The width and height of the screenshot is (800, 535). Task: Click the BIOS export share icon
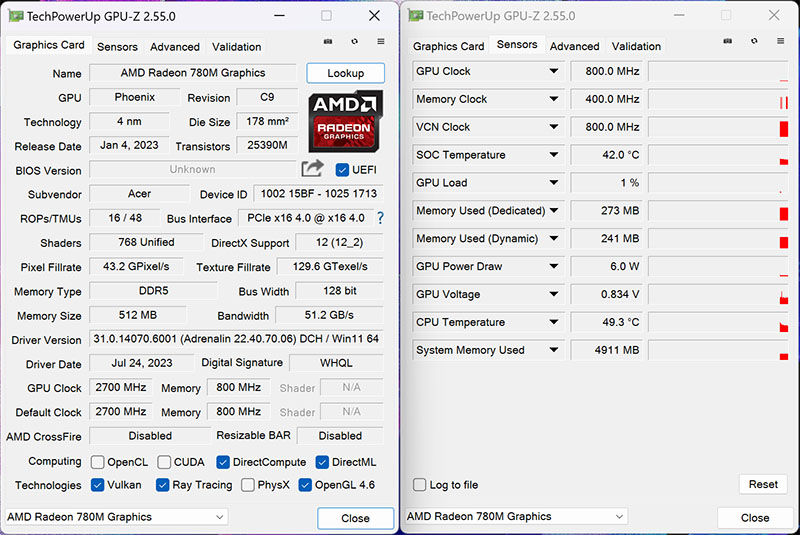click(x=312, y=168)
